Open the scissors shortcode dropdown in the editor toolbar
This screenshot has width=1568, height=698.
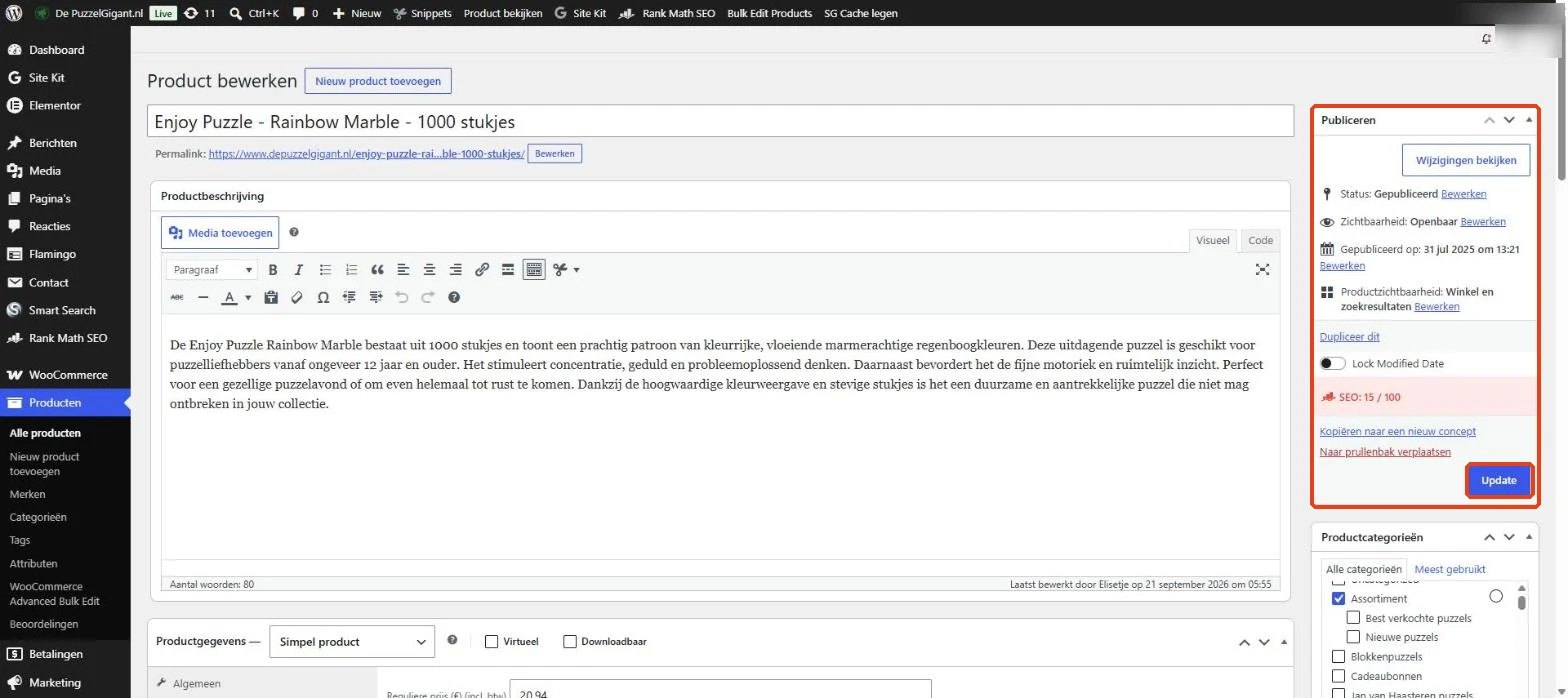click(x=566, y=270)
